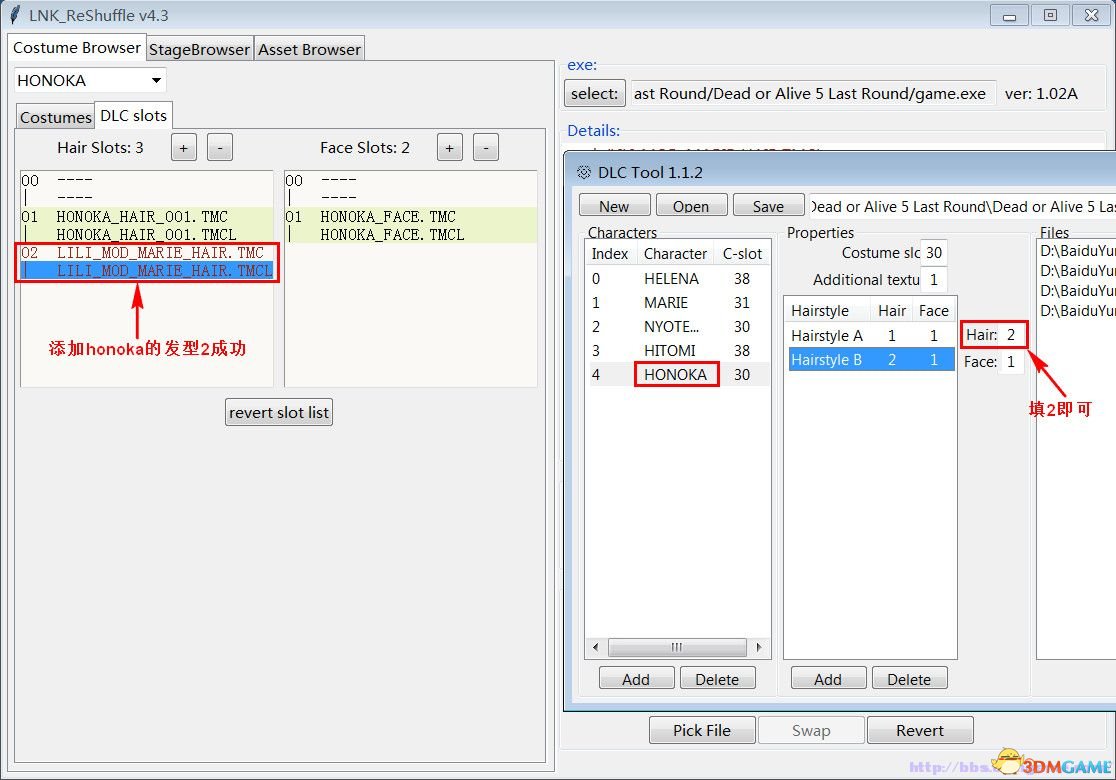1116x780 pixels.
Task: Click the Characters list horizontal scrollbar thumb
Action: coord(677,647)
